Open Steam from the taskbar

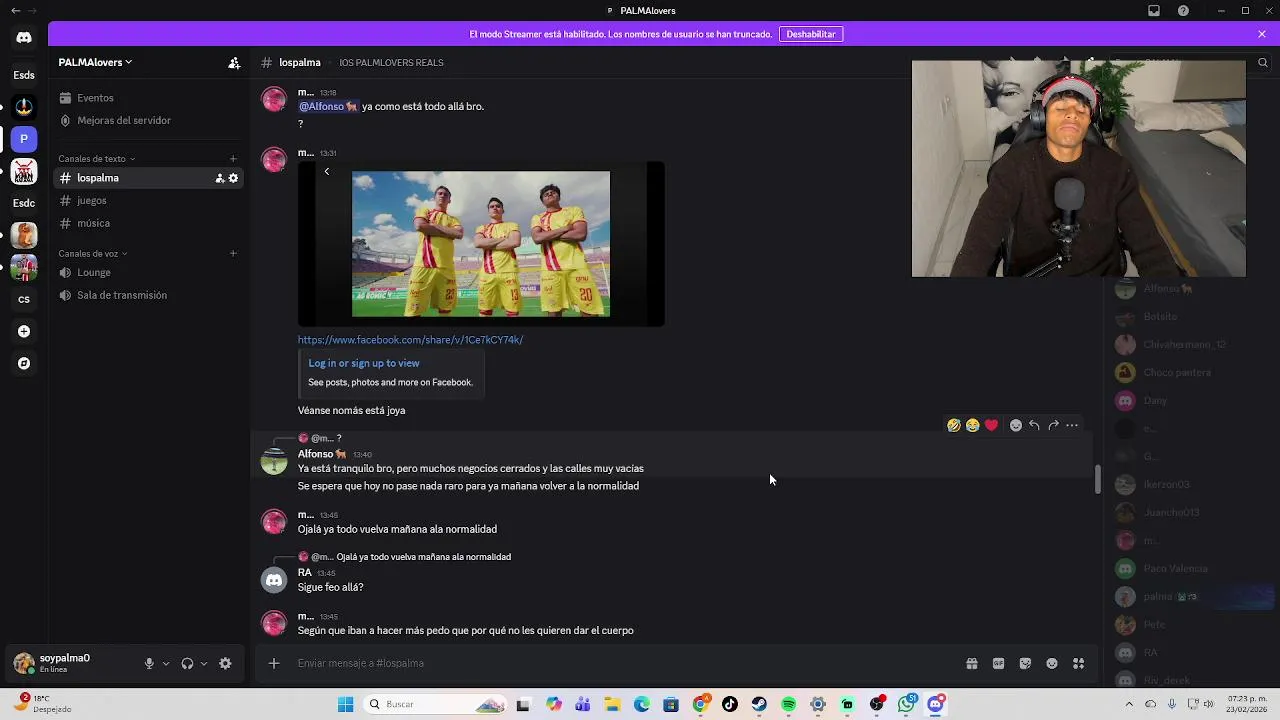tap(759, 704)
